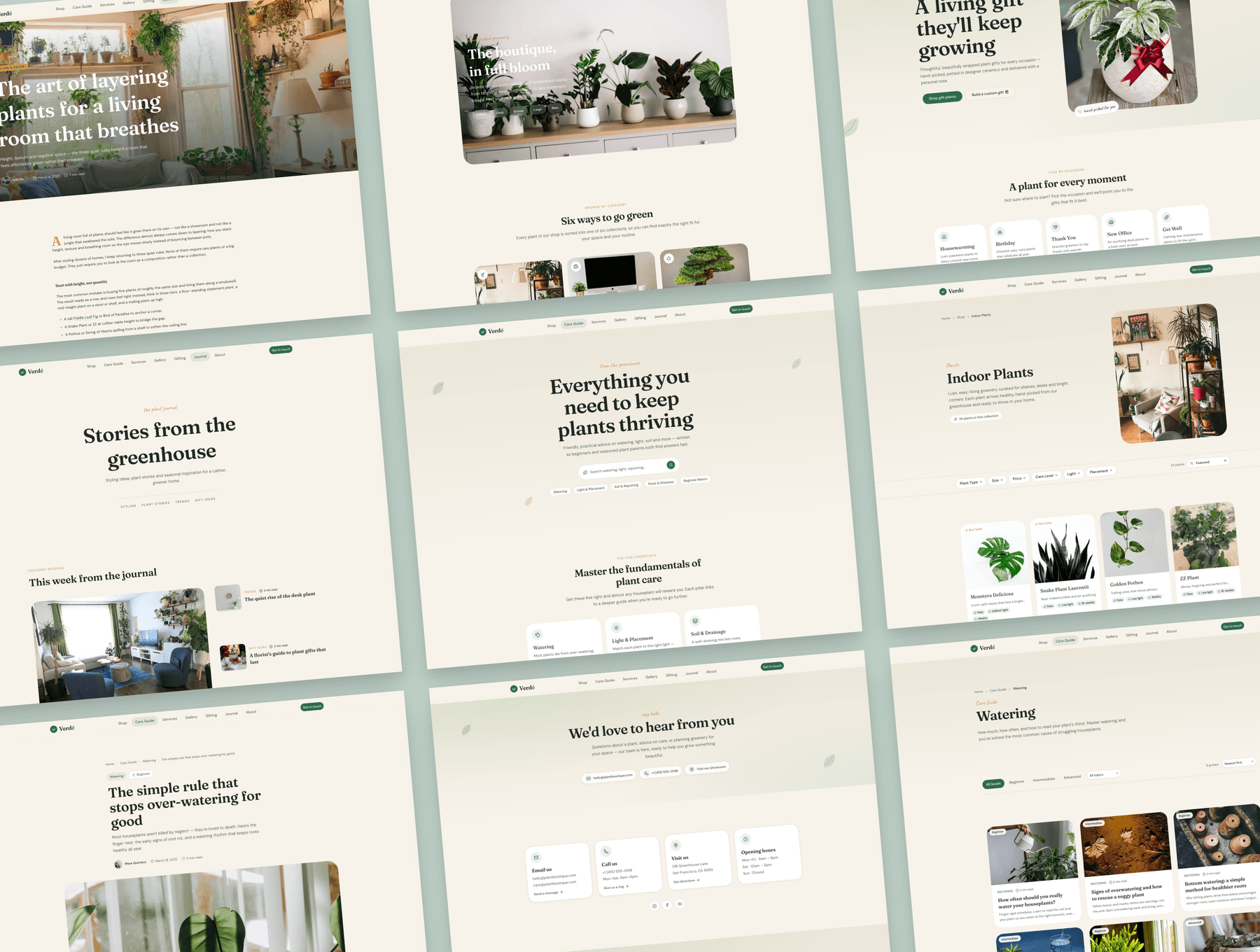Click the Thank You occasion icon
1260x952 pixels.
pyautogui.click(x=1056, y=227)
